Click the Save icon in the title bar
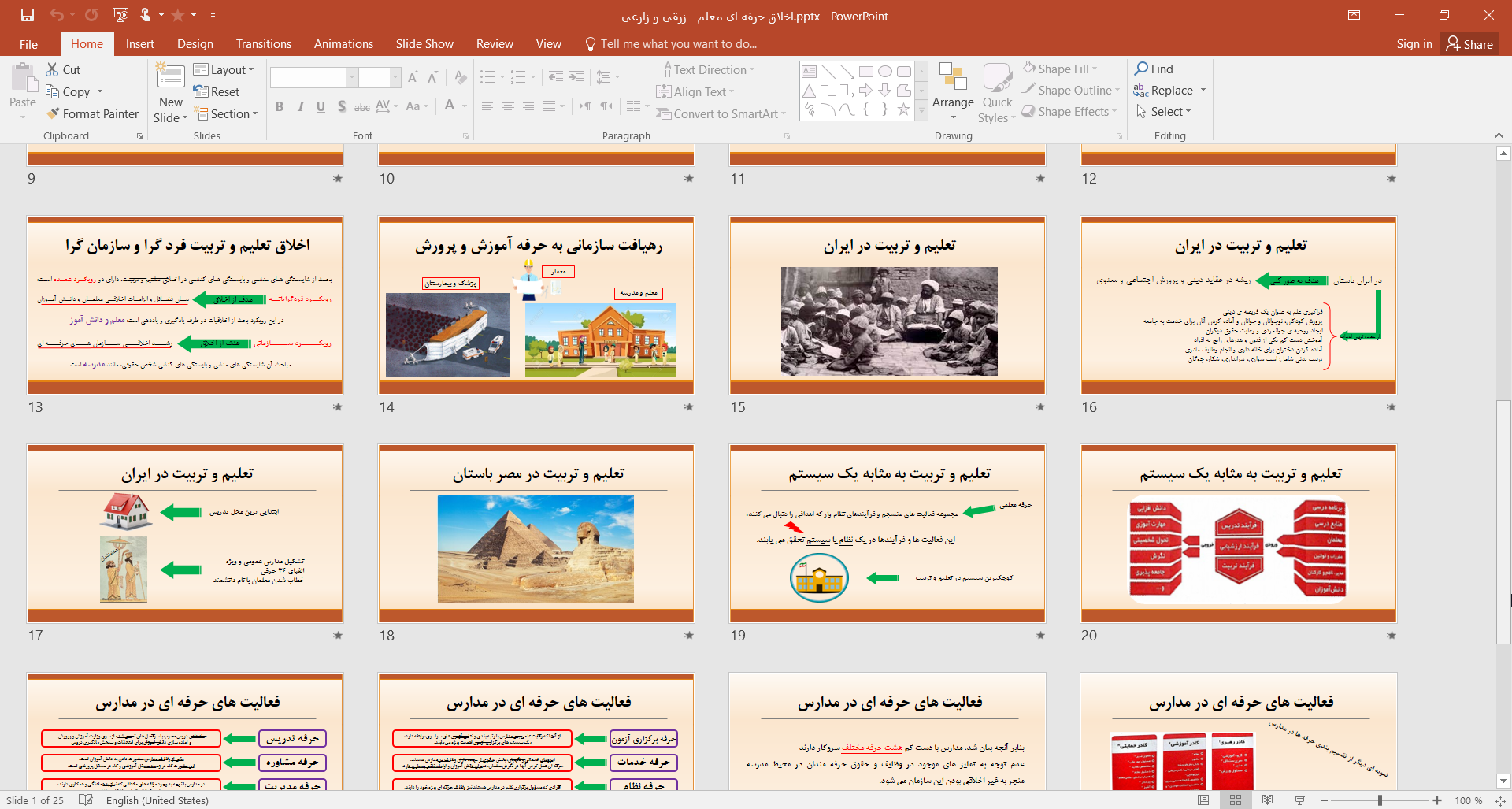This screenshot has height=809, width=1512. click(x=28, y=15)
